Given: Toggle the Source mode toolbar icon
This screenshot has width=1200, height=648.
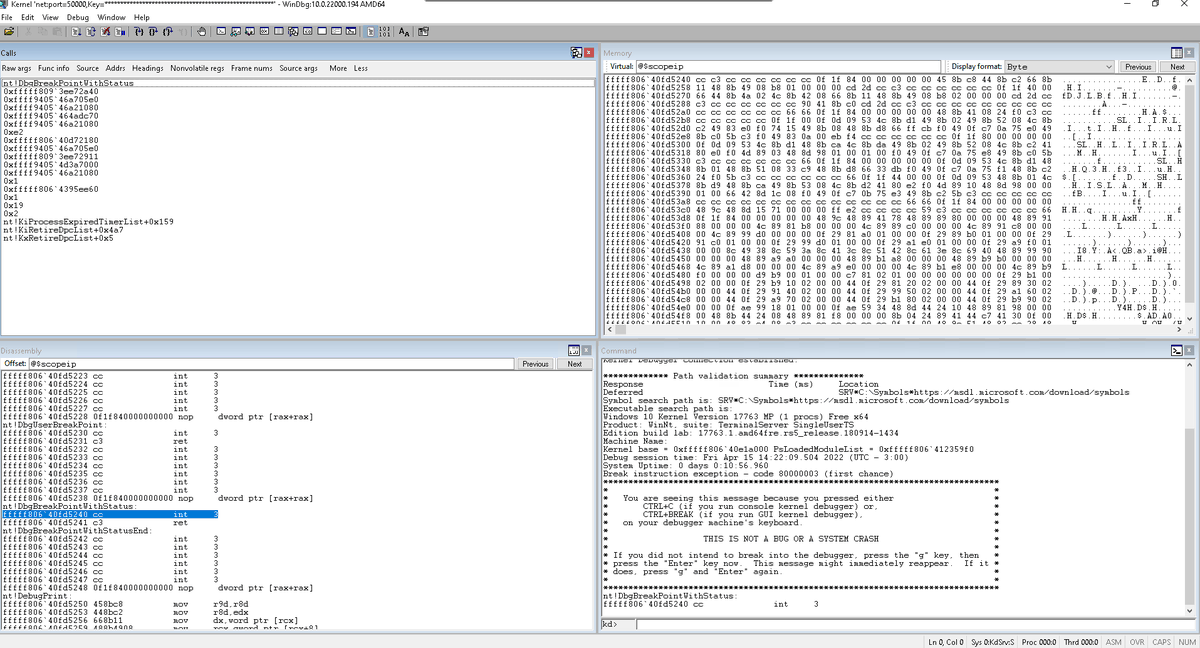Looking at the screenshot, I should click(368, 31).
